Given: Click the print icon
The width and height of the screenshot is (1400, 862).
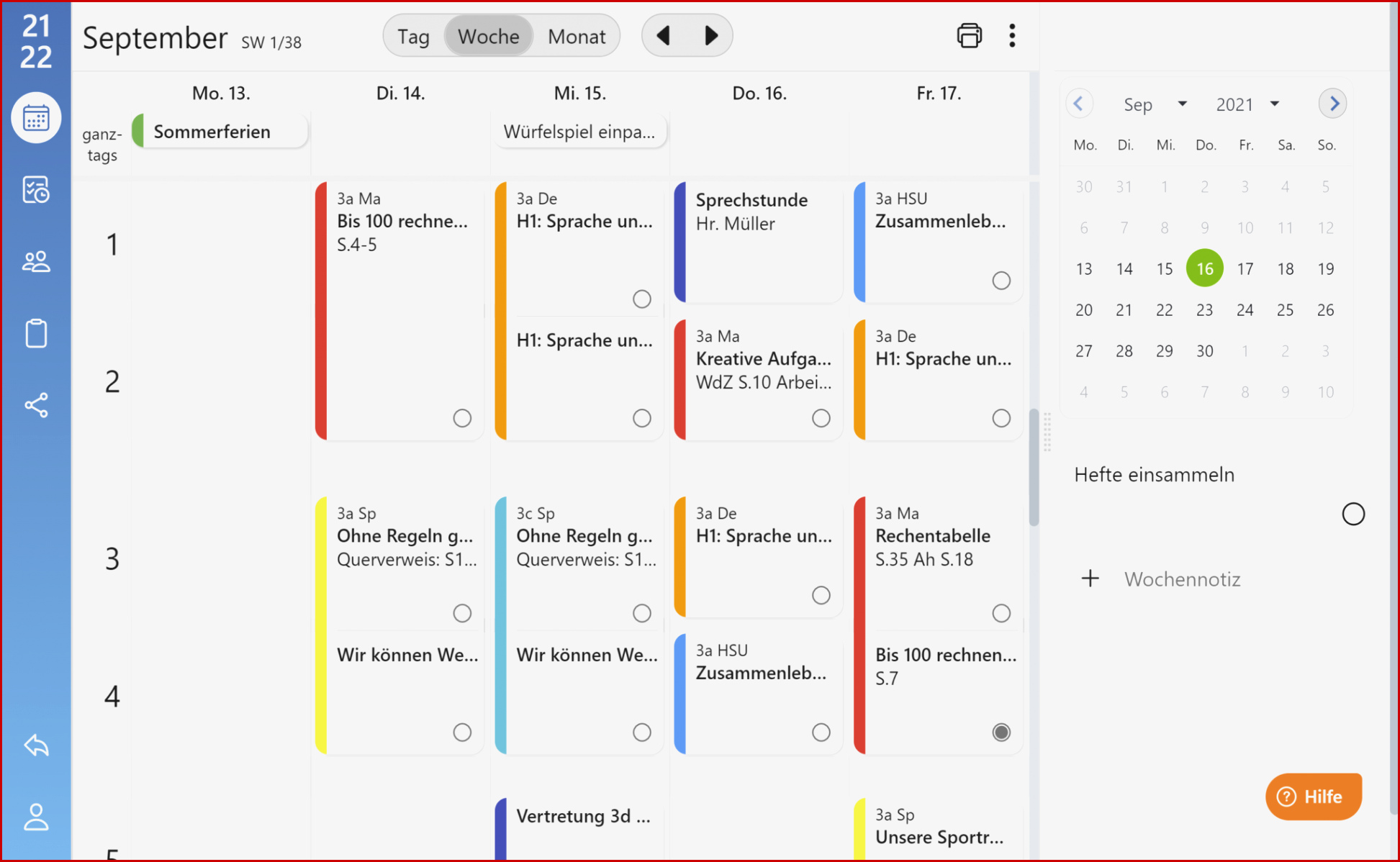Looking at the screenshot, I should (x=969, y=35).
